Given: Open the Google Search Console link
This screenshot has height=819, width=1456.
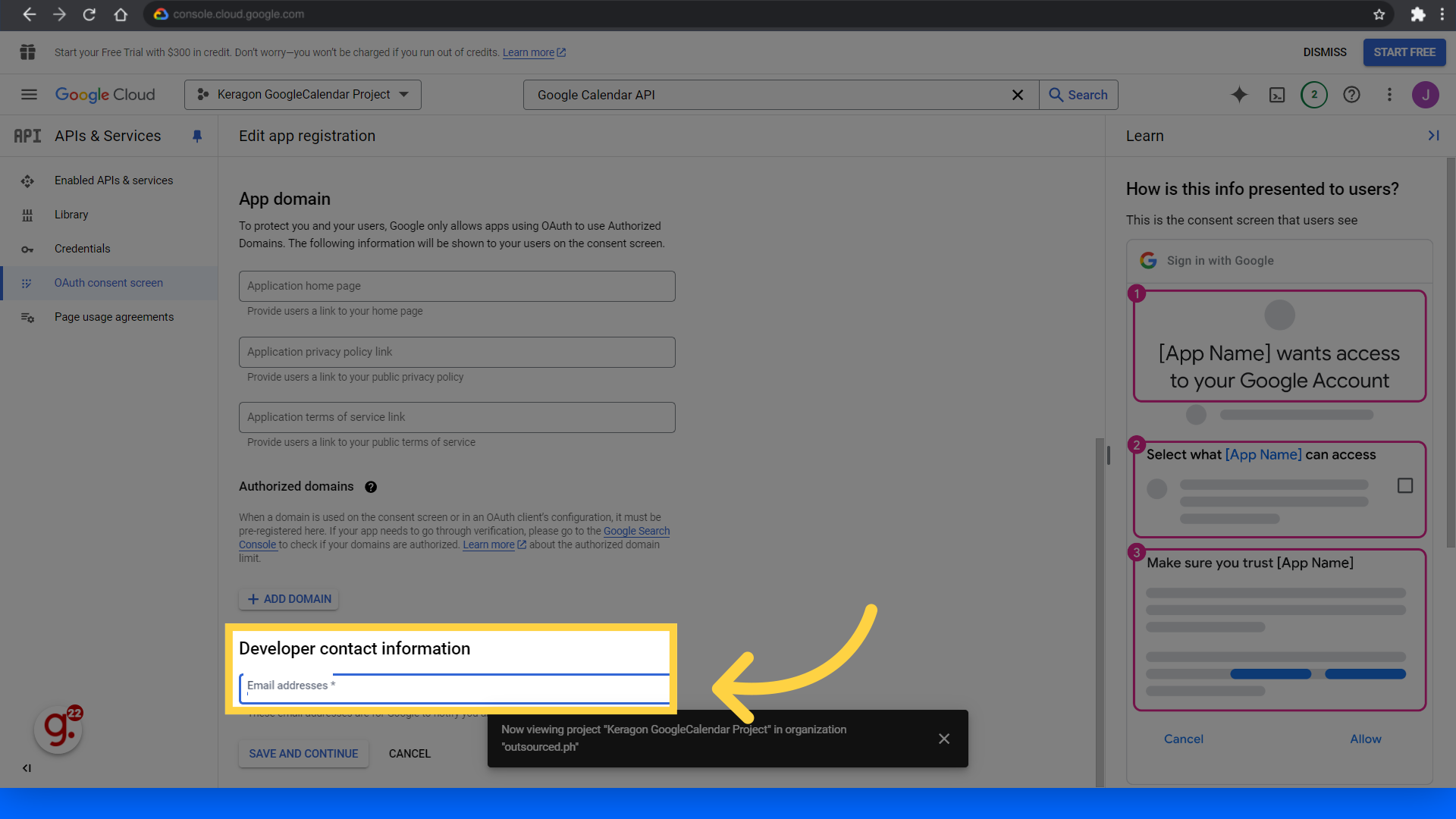Looking at the screenshot, I should (636, 532).
